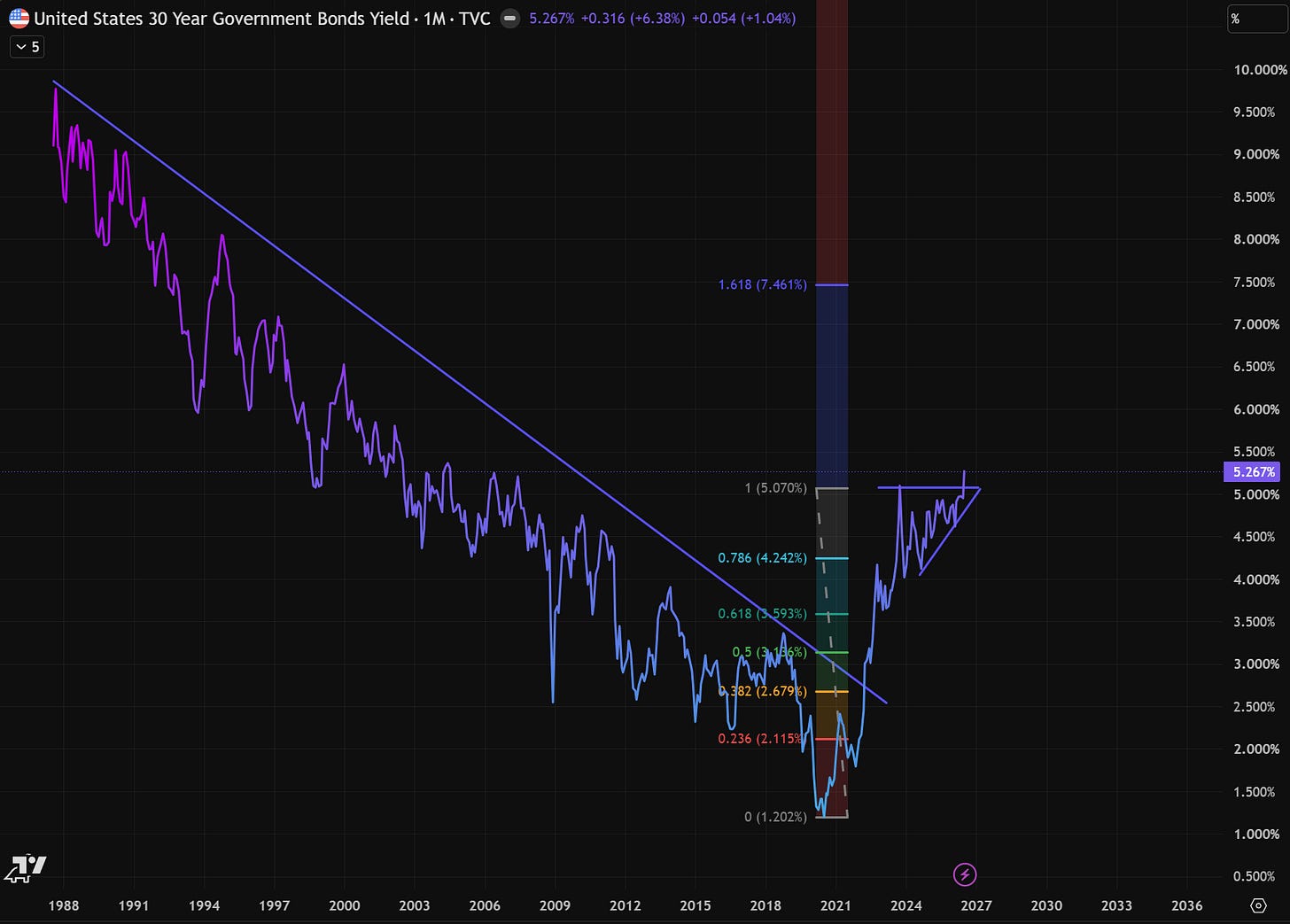Screen dimensions: 1290x924
Task: Click the market status circle icon beside TVC
Action: 510,19
